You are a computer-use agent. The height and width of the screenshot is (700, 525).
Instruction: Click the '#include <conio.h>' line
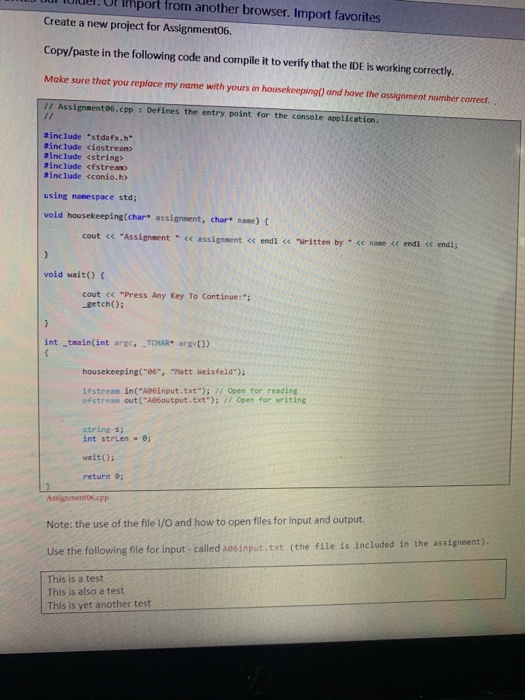[86, 176]
